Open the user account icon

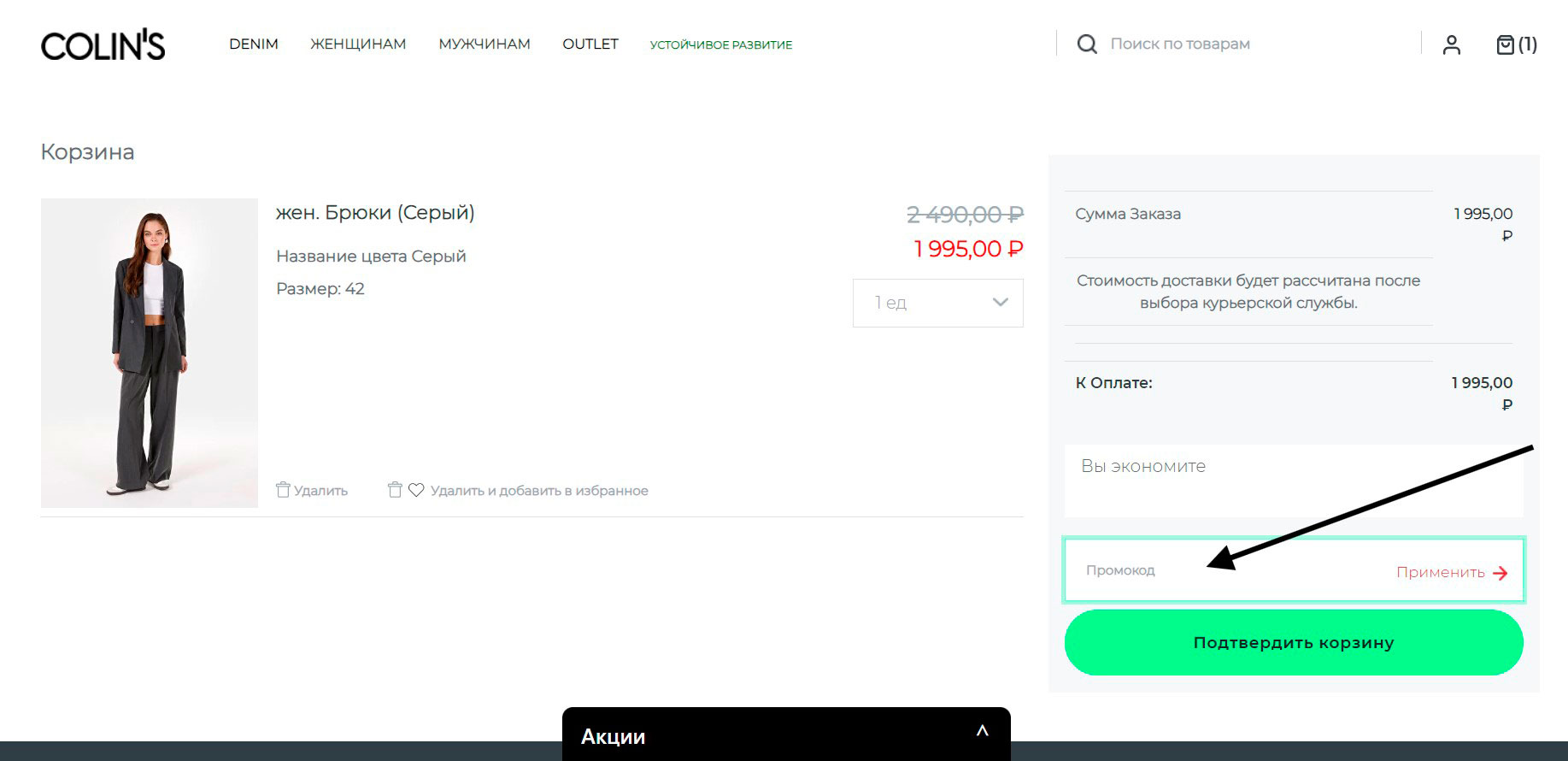[x=1451, y=44]
